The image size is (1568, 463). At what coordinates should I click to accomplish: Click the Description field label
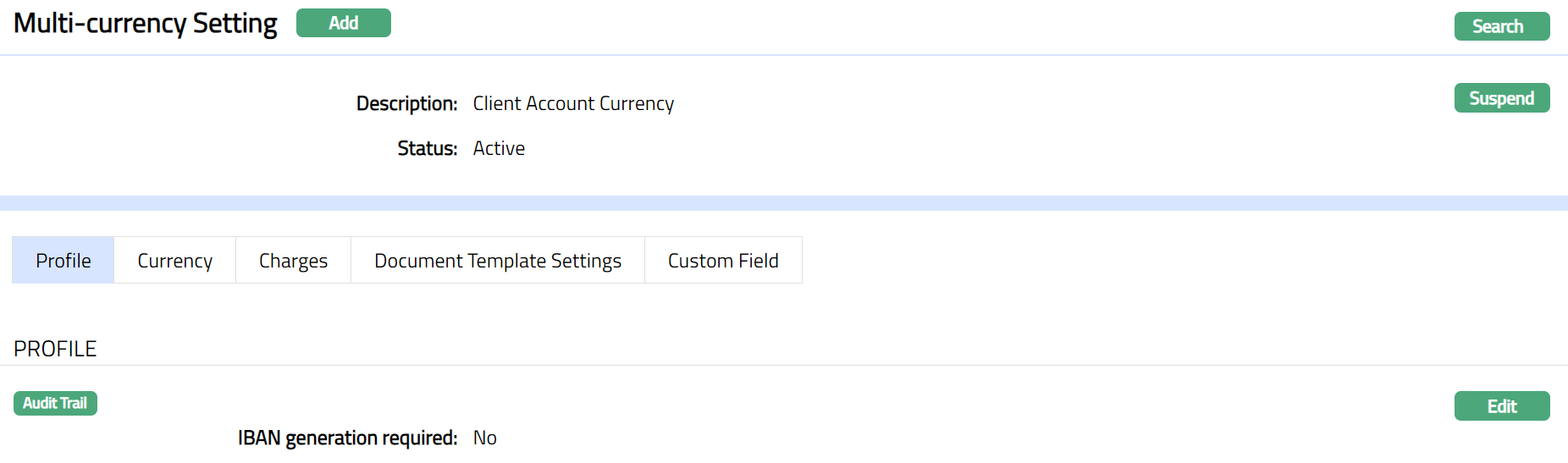pos(406,103)
